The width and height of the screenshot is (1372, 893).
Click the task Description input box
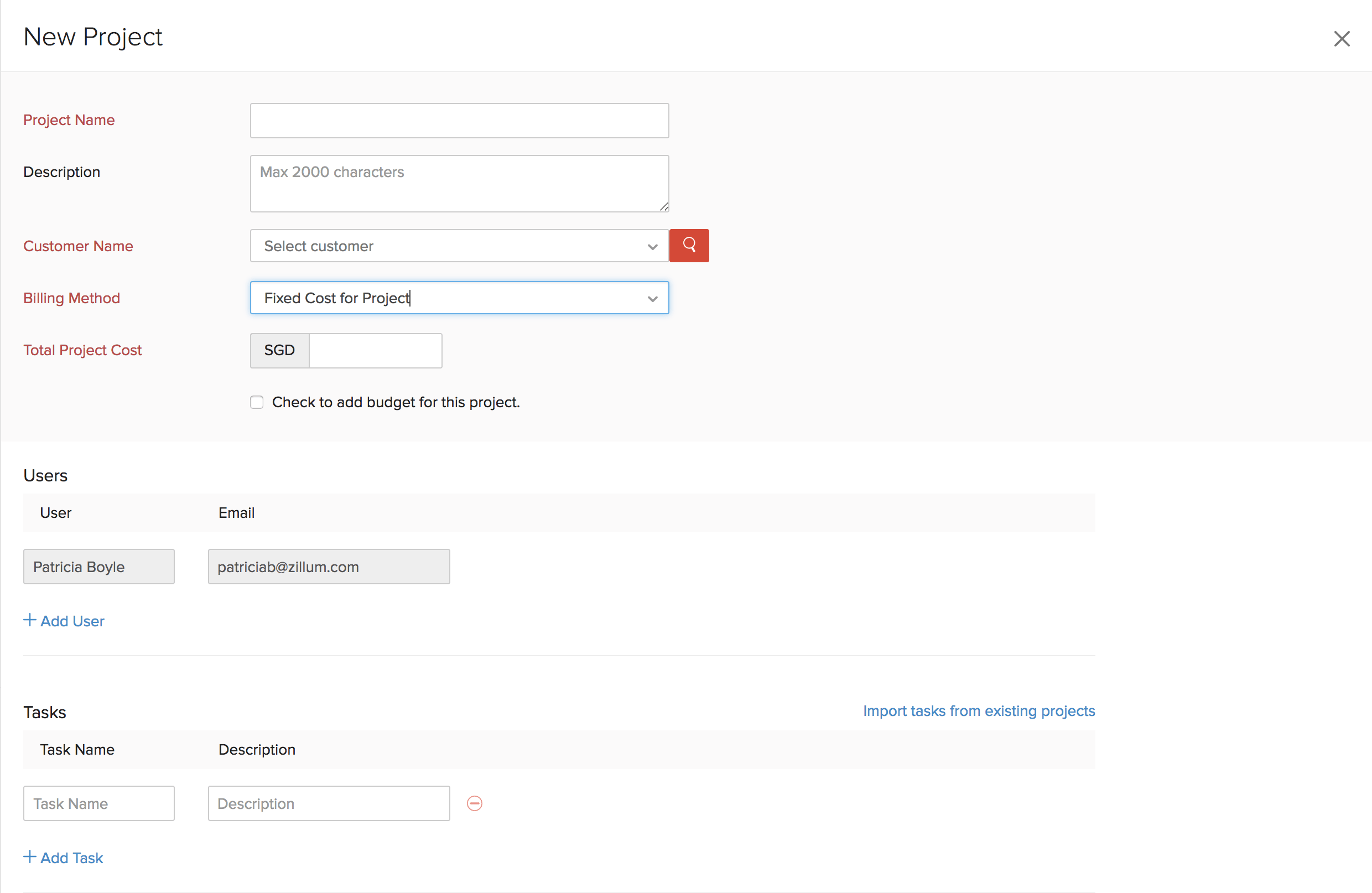pyautogui.click(x=329, y=803)
